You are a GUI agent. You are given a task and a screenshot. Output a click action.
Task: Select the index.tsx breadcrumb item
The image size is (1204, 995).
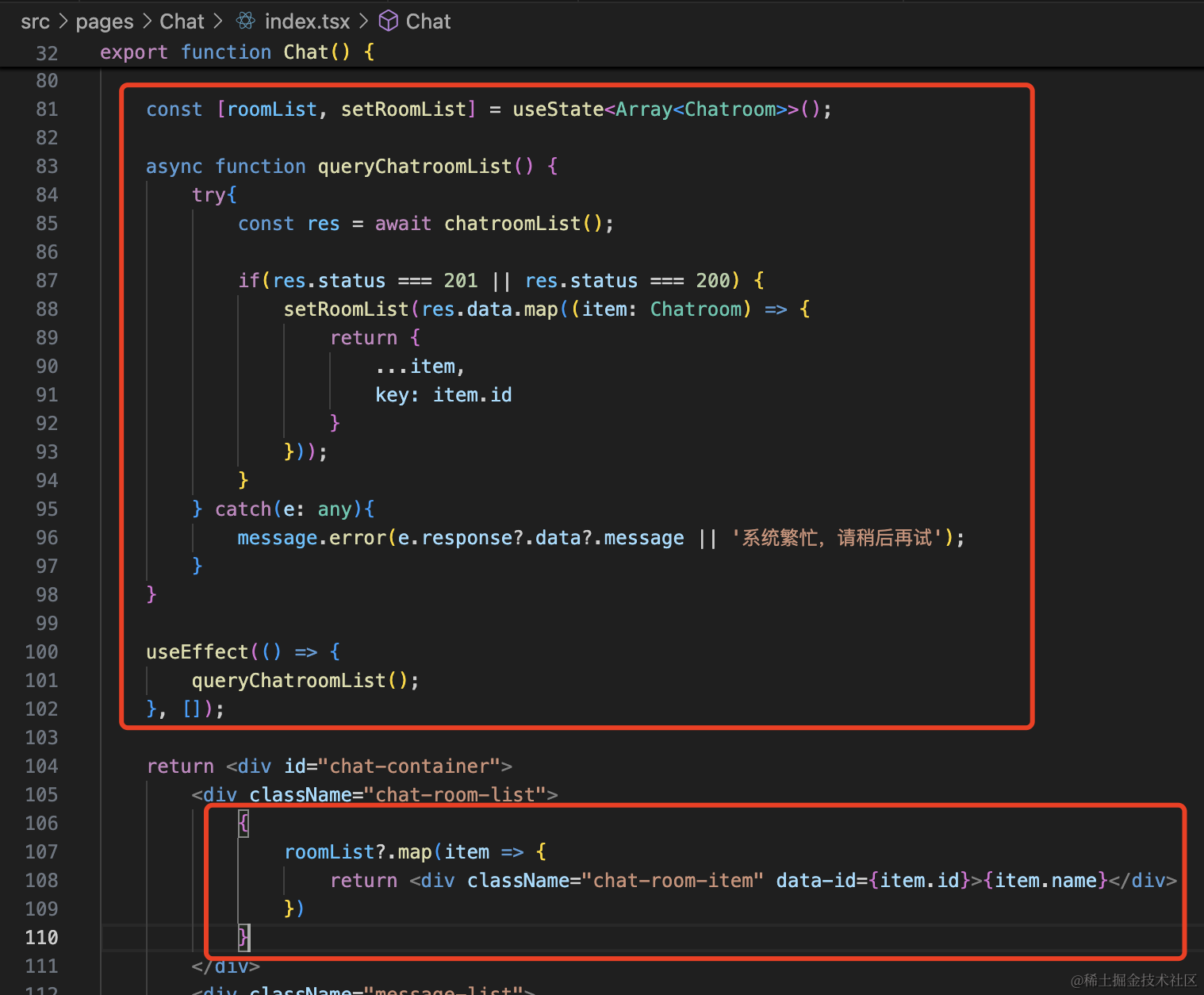coord(307,21)
